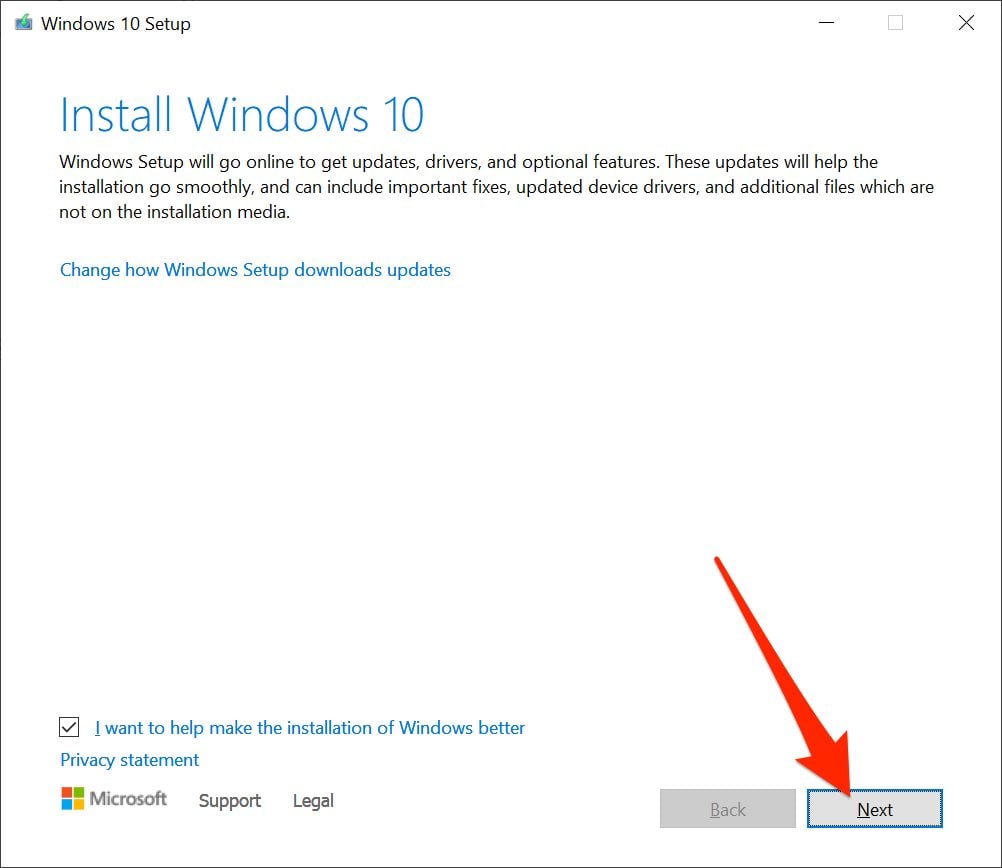Open the Privacy statement link
This screenshot has width=1002, height=868.
click(129, 760)
